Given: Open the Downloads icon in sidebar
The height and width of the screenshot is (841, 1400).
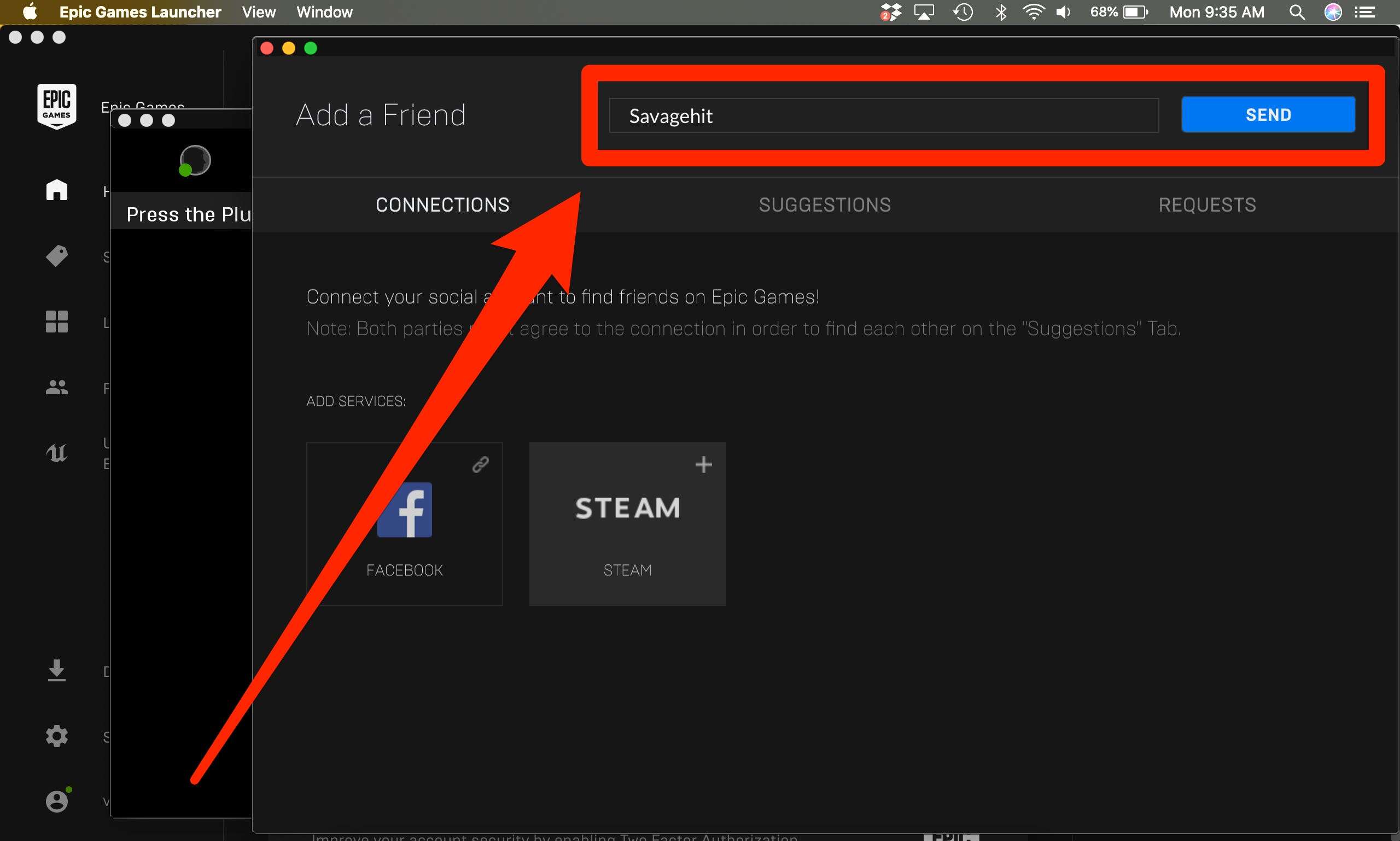Looking at the screenshot, I should (x=57, y=670).
